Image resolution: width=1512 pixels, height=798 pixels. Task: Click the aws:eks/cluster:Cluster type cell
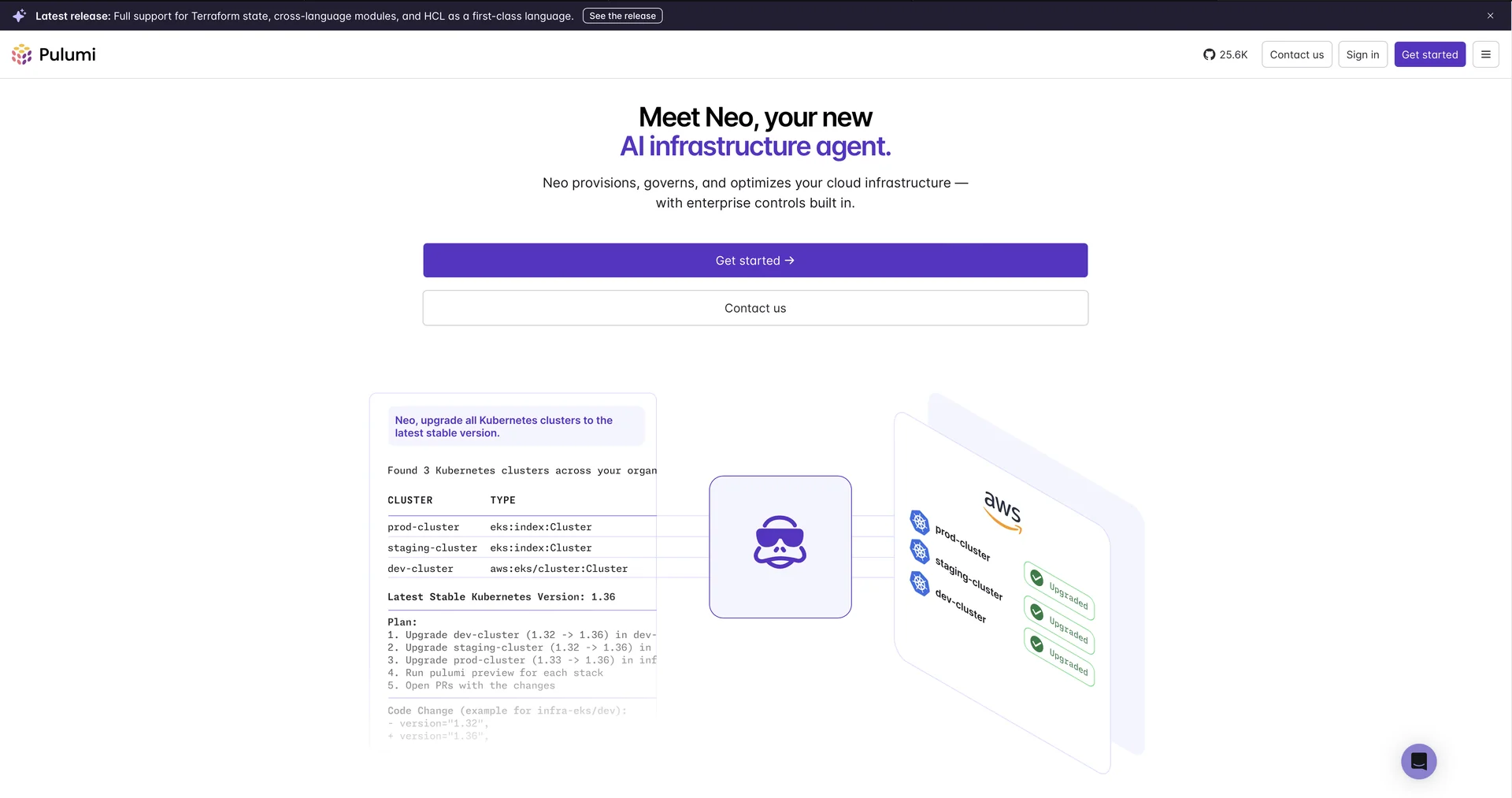[x=559, y=569]
